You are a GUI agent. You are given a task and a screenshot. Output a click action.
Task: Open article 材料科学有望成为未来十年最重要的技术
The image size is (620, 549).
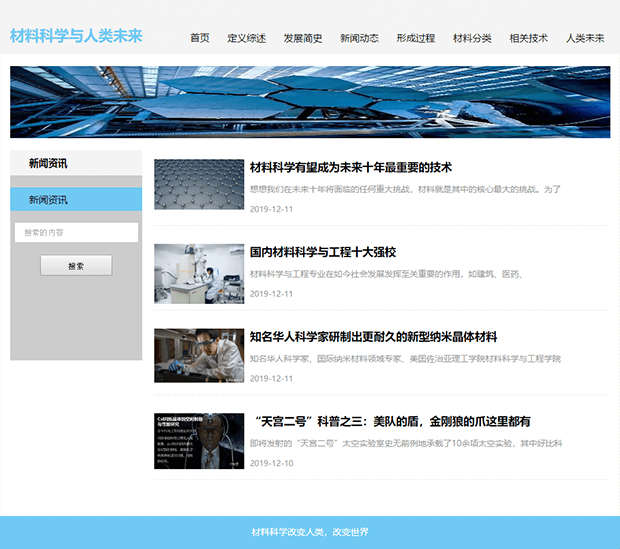click(x=351, y=167)
